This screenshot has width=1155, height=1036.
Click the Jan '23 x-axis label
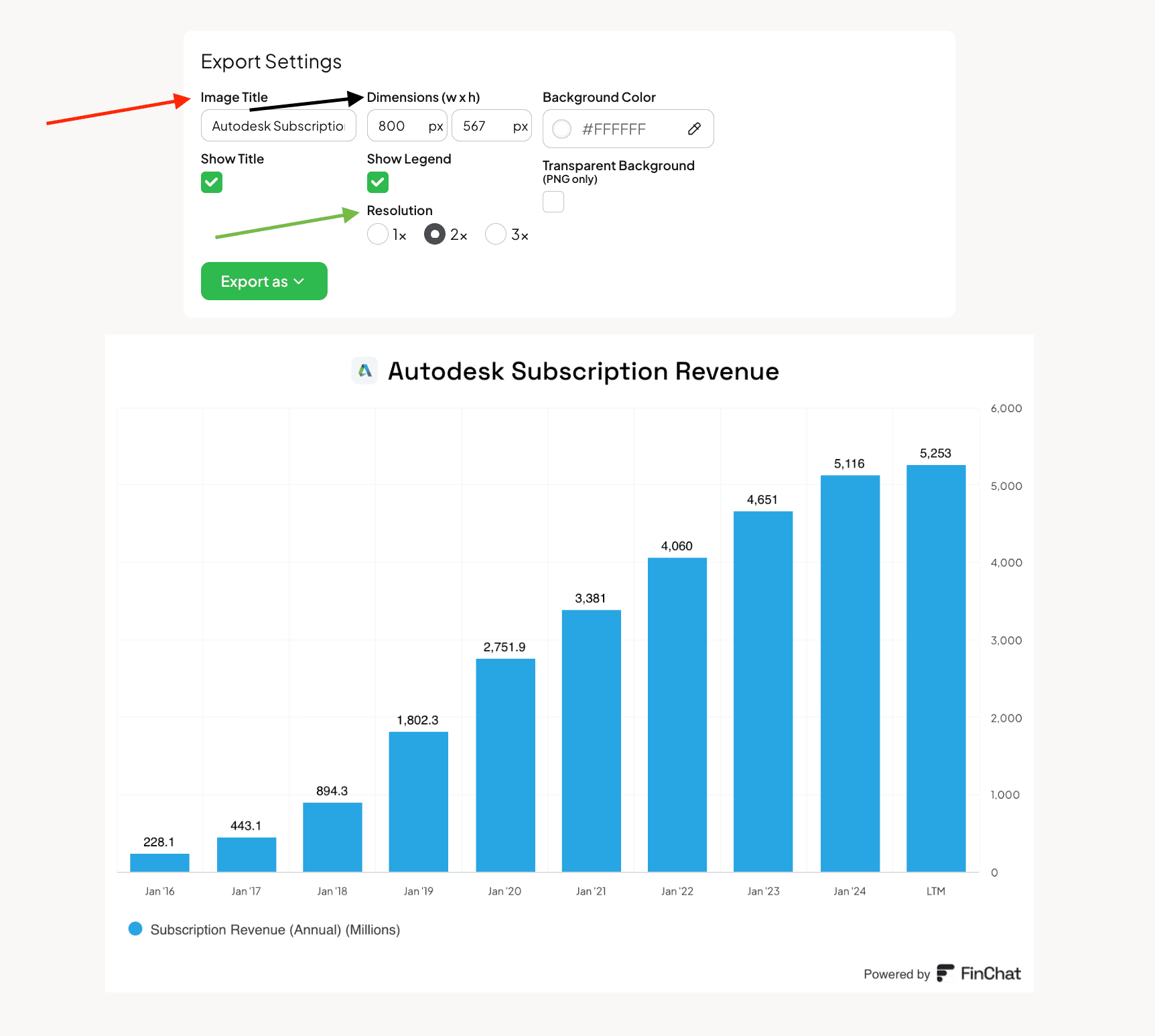click(x=764, y=891)
